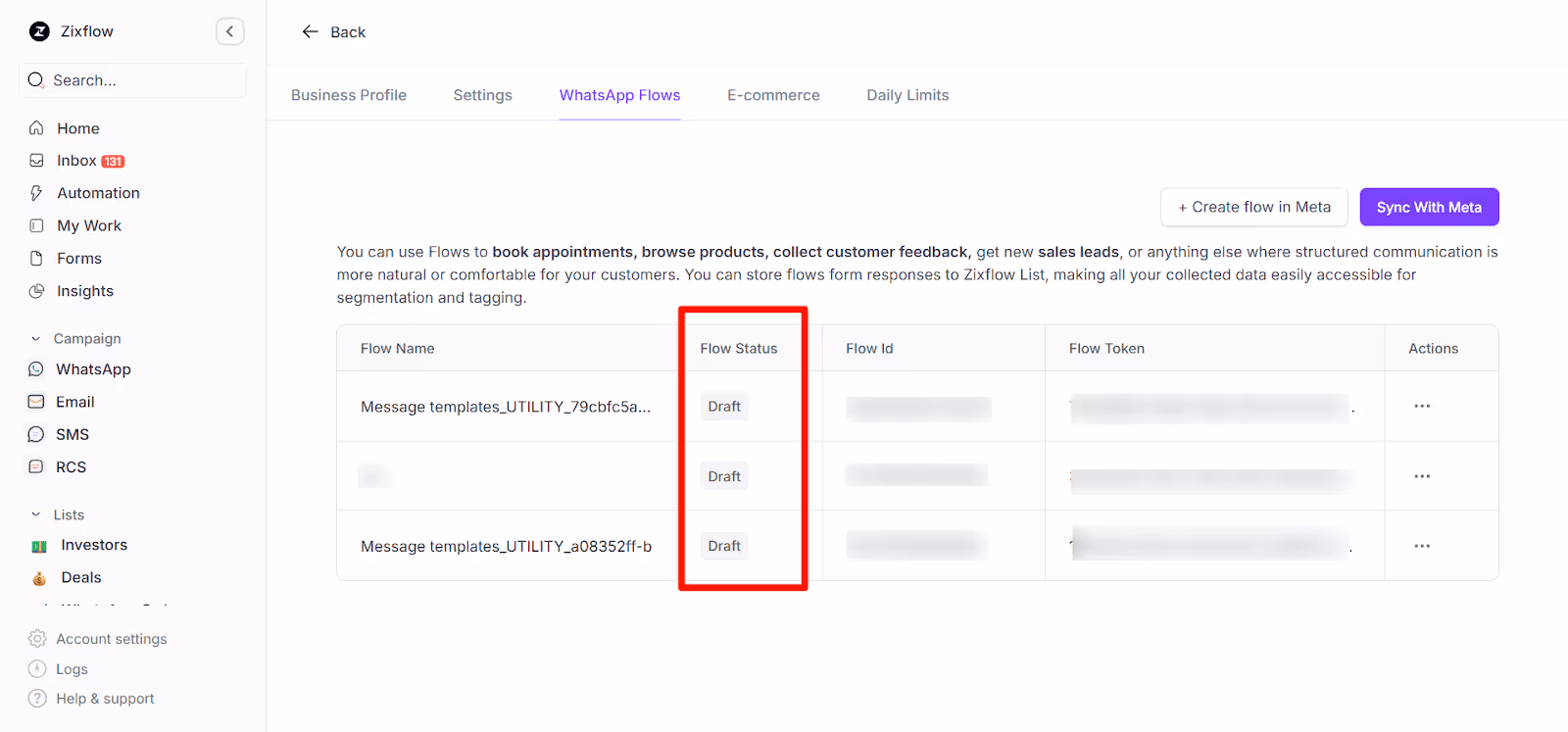Open the E-commerce tab
Screen dimensions: 1568x732
coord(773,95)
